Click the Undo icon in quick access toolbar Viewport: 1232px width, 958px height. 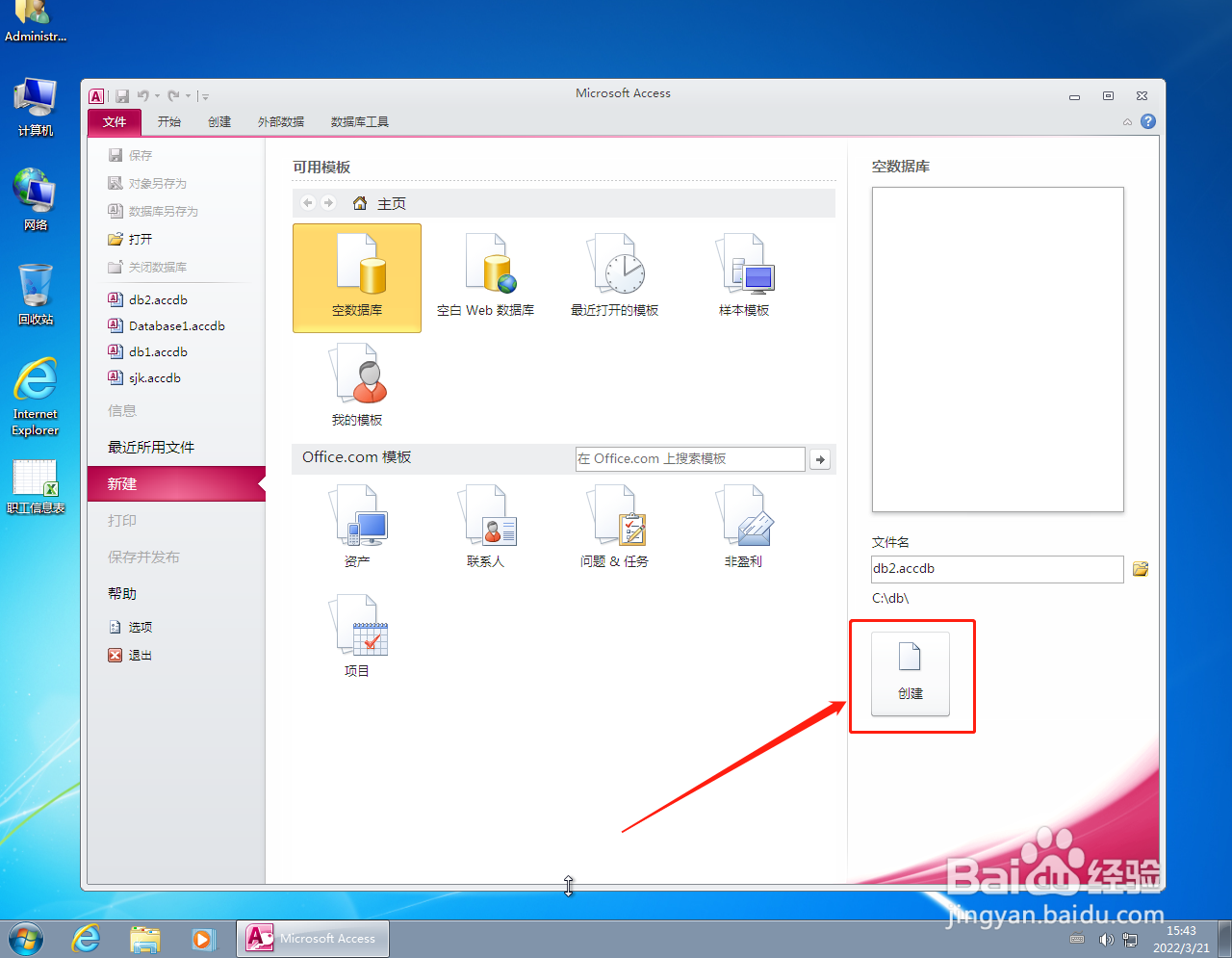click(143, 95)
